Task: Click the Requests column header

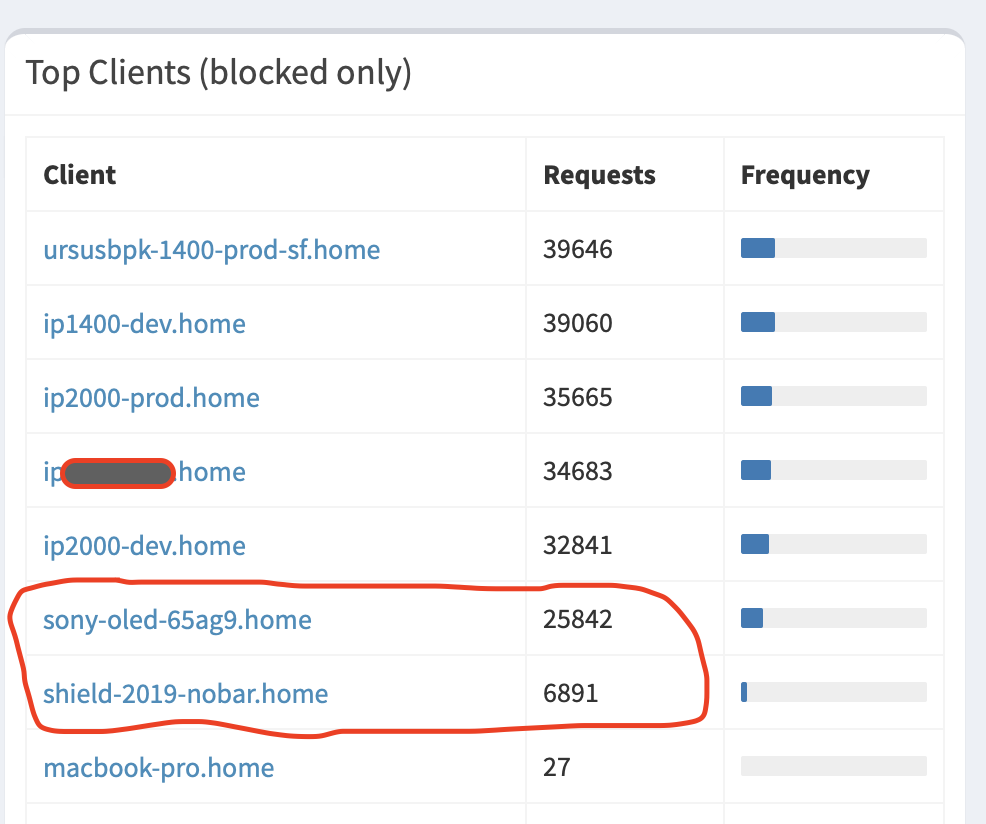Action: point(599,175)
